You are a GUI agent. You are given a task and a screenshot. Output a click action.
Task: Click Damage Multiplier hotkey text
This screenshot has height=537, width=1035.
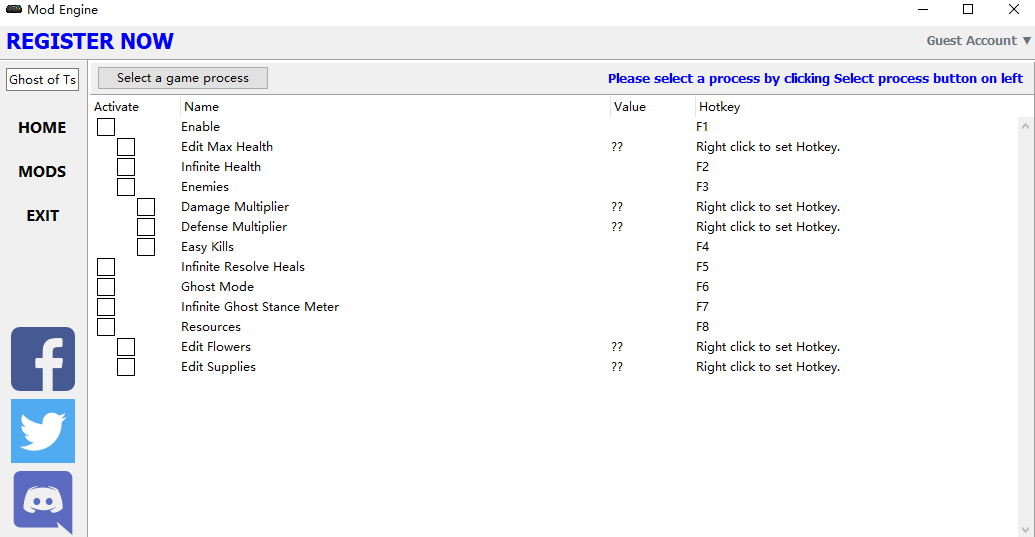click(768, 206)
